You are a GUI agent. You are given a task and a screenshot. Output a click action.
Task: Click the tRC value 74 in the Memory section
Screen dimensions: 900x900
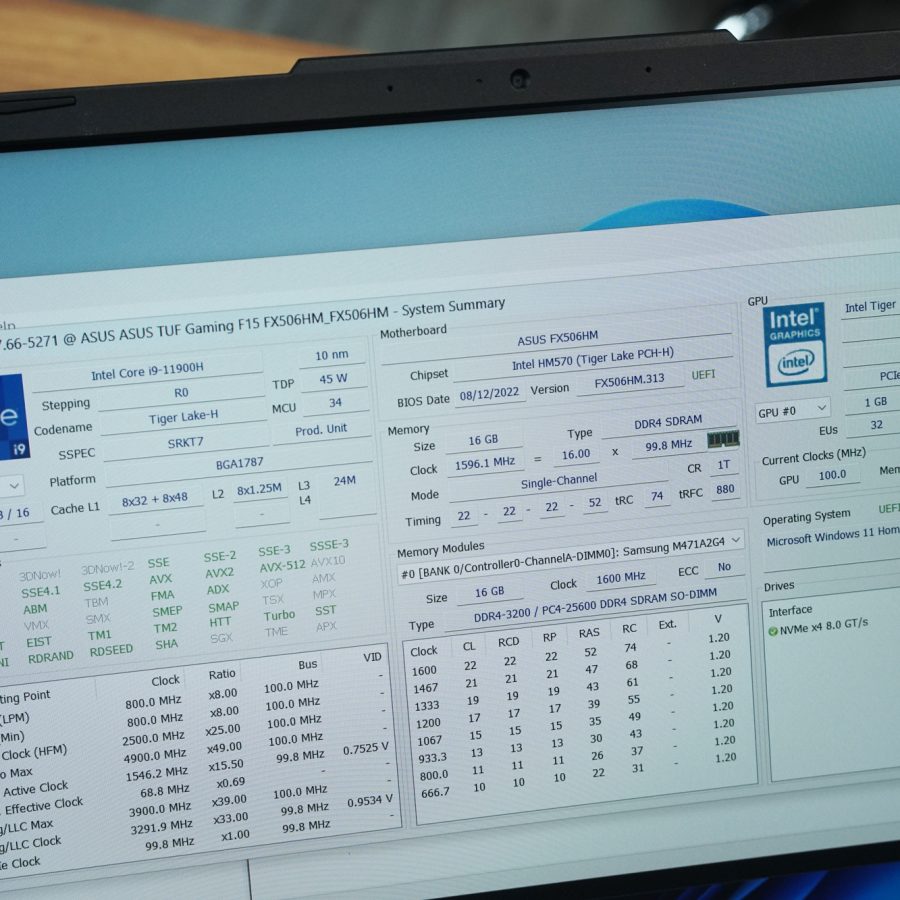pyautogui.click(x=657, y=496)
